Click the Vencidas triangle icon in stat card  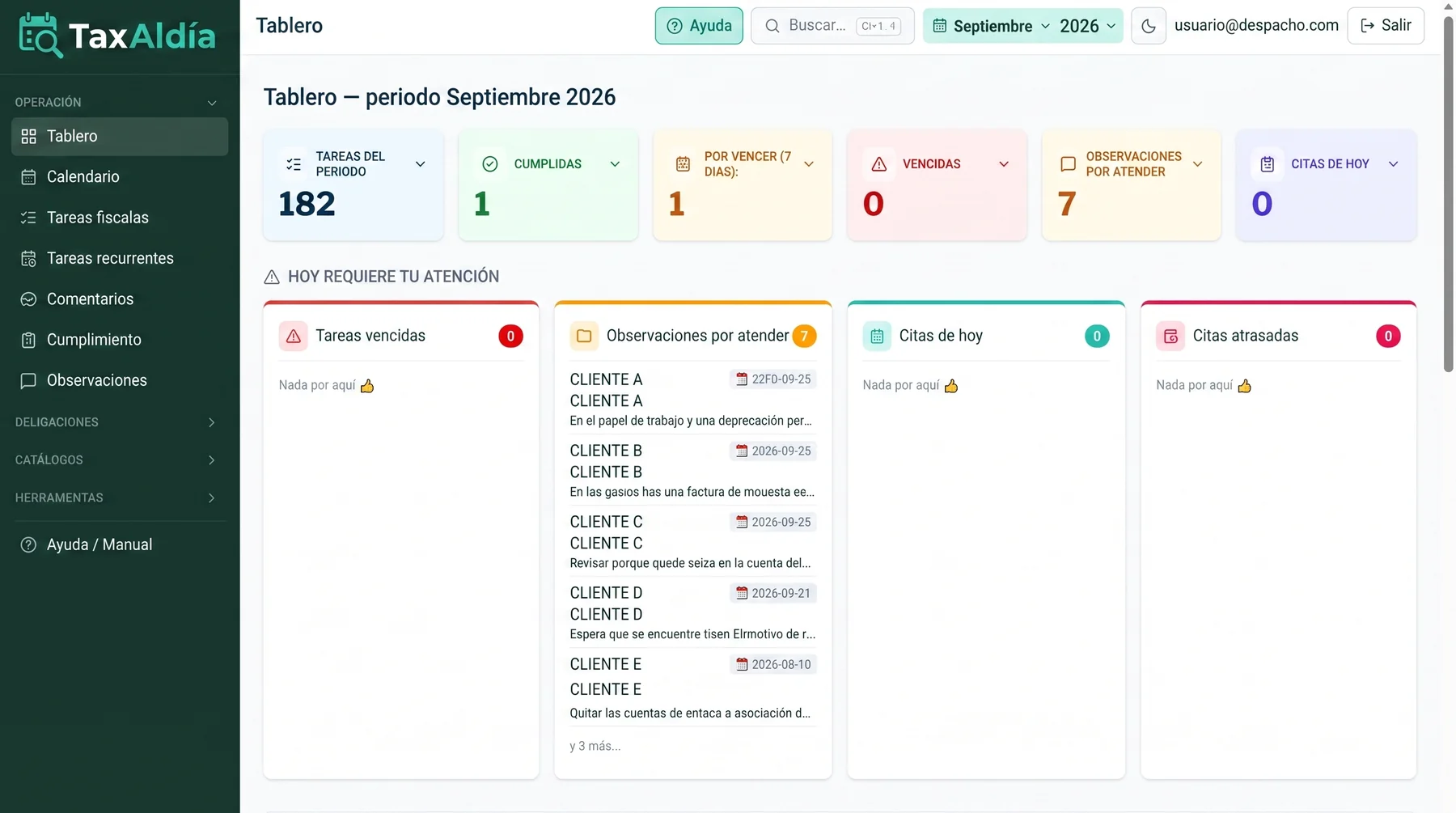tap(879, 164)
